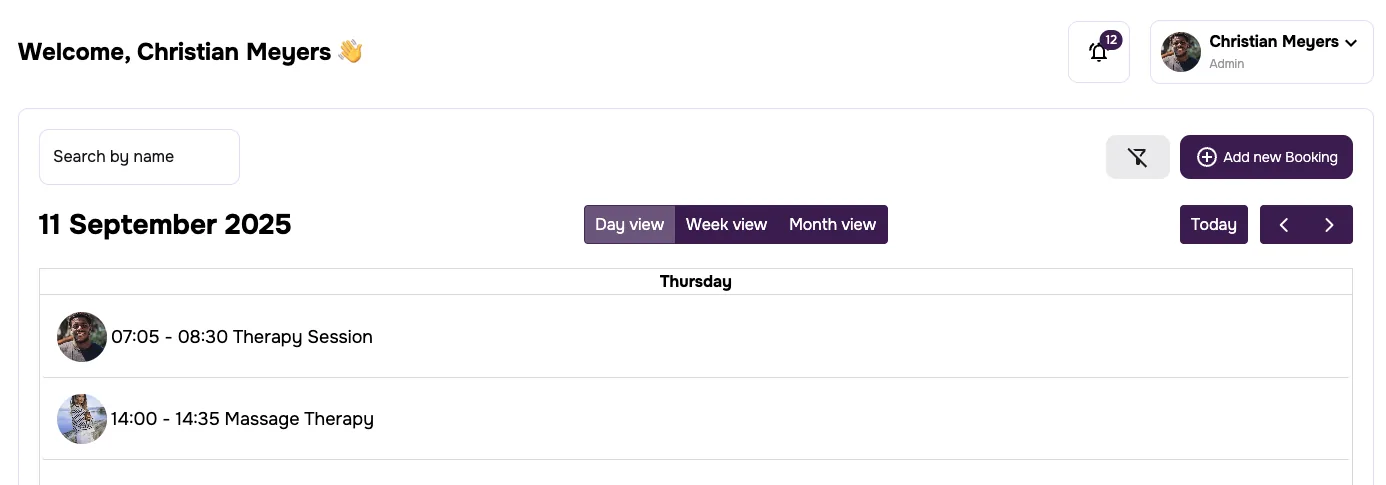This screenshot has width=1386, height=485.
Task: Click the Admin role label under the username
Action: [1227, 64]
